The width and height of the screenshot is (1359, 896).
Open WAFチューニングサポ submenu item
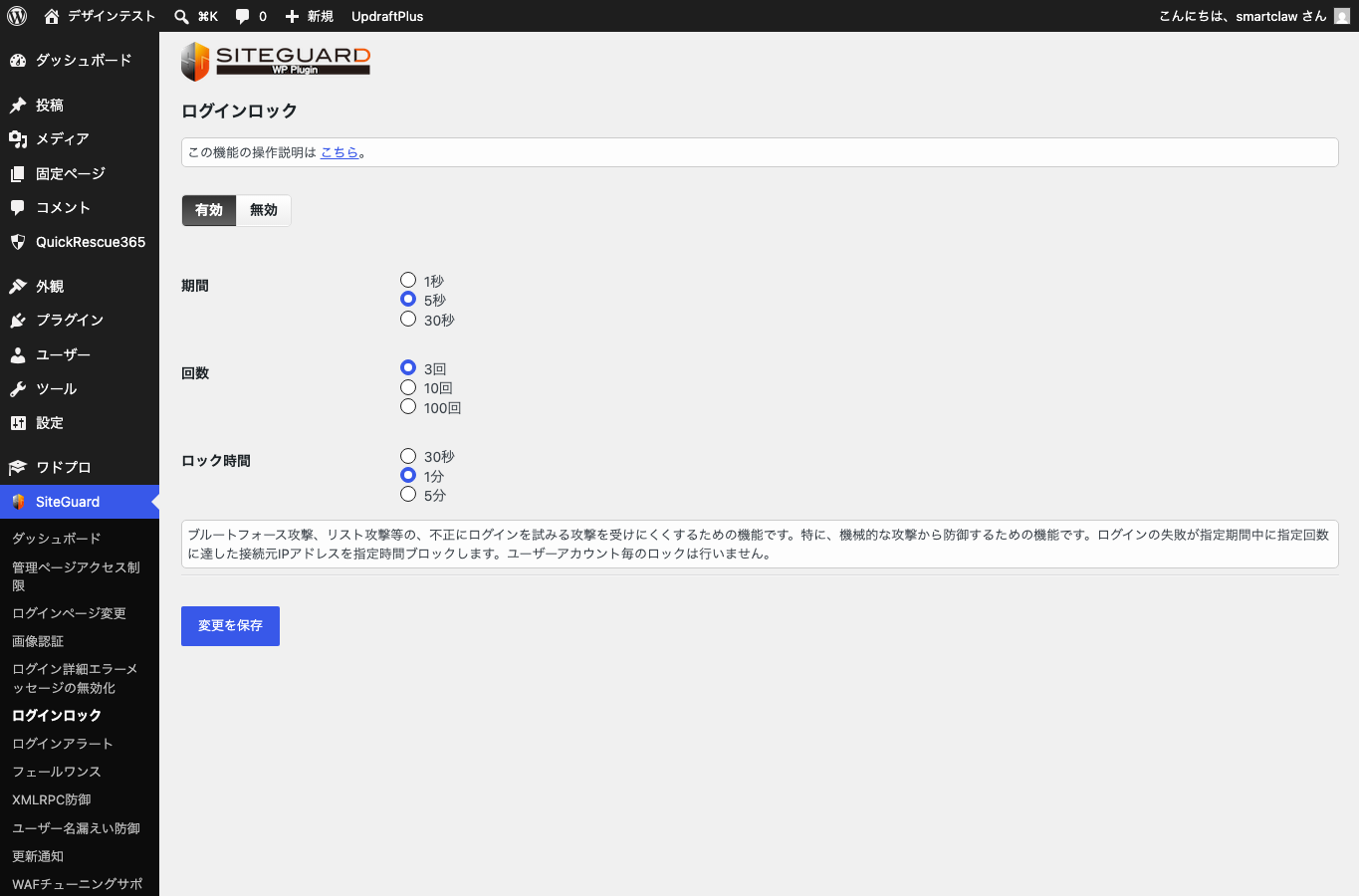tap(78, 884)
